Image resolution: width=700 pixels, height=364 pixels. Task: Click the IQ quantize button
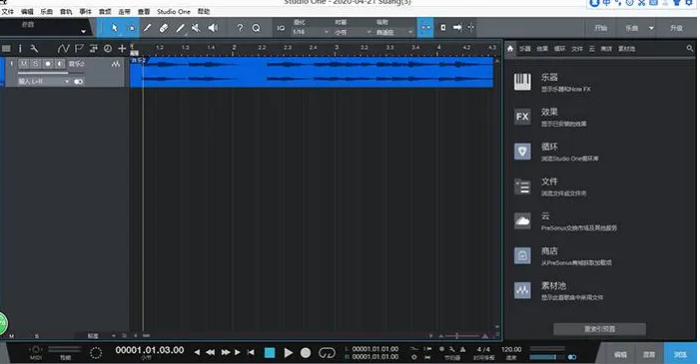281,28
